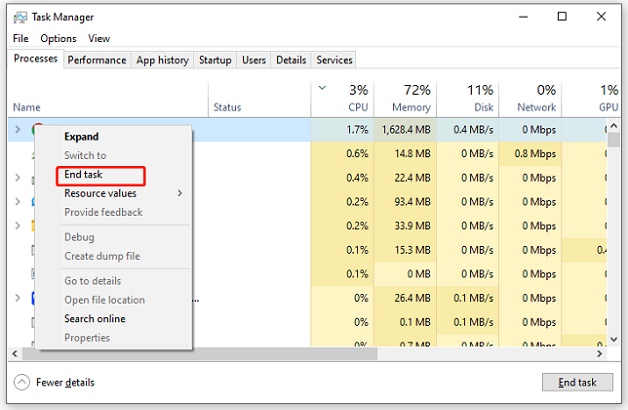Open the Resource values submenu
The width and height of the screenshot is (628, 410).
click(100, 193)
